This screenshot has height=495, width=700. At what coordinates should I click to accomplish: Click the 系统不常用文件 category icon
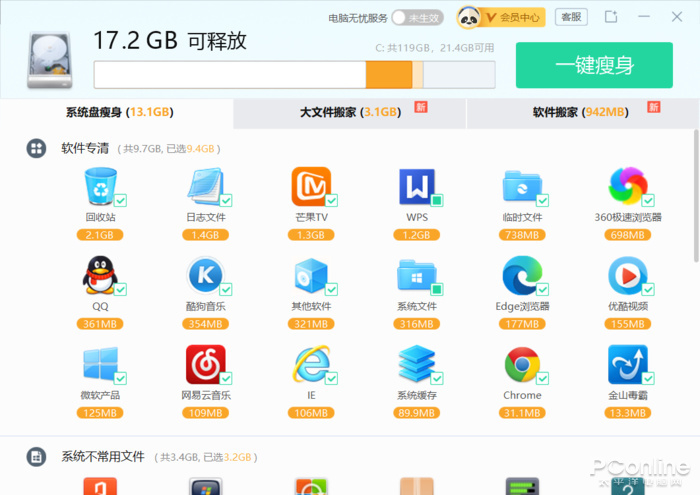(36, 457)
